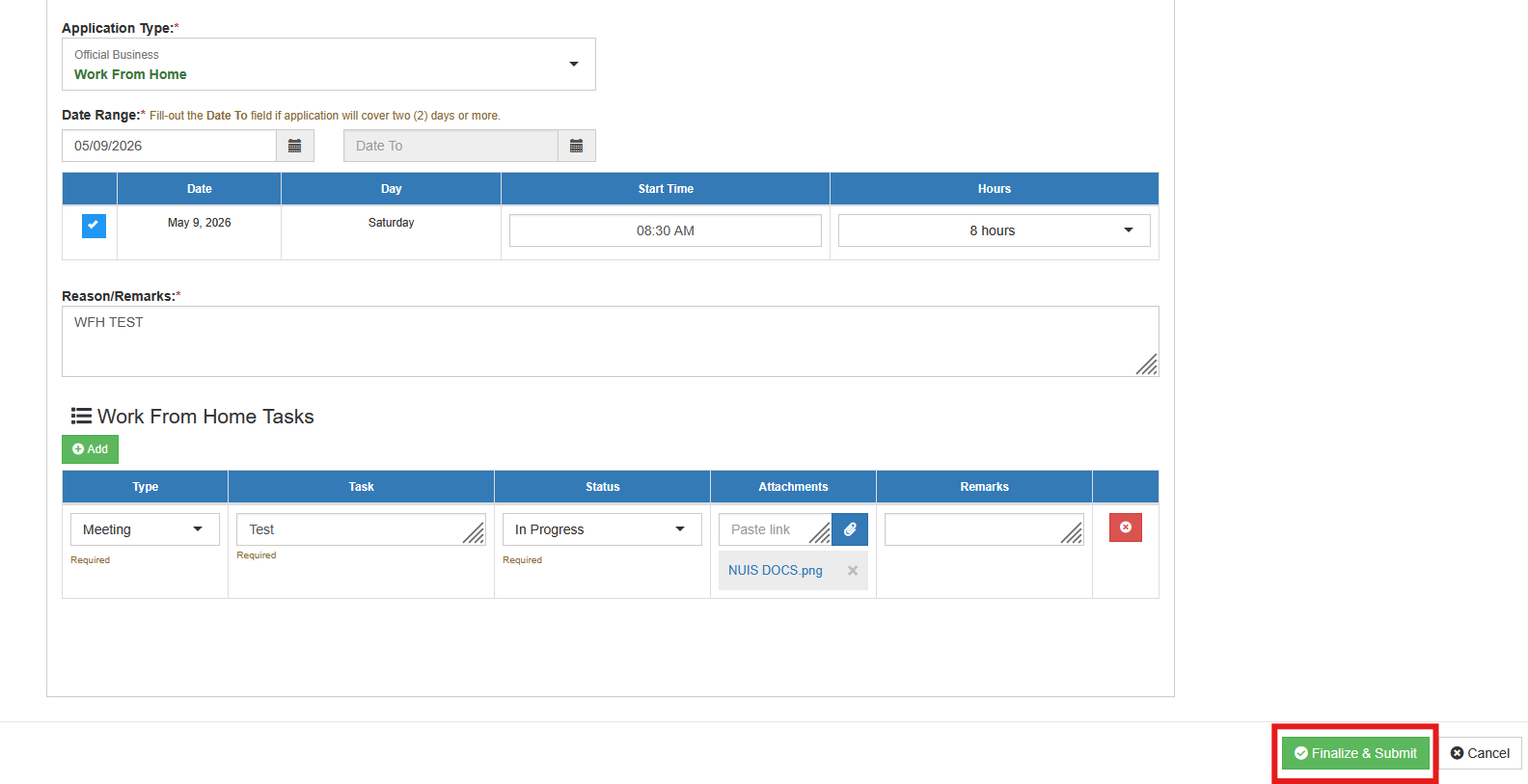The image size is (1528, 784).
Task: Open the Meeting type dropdown
Action: 145,529
